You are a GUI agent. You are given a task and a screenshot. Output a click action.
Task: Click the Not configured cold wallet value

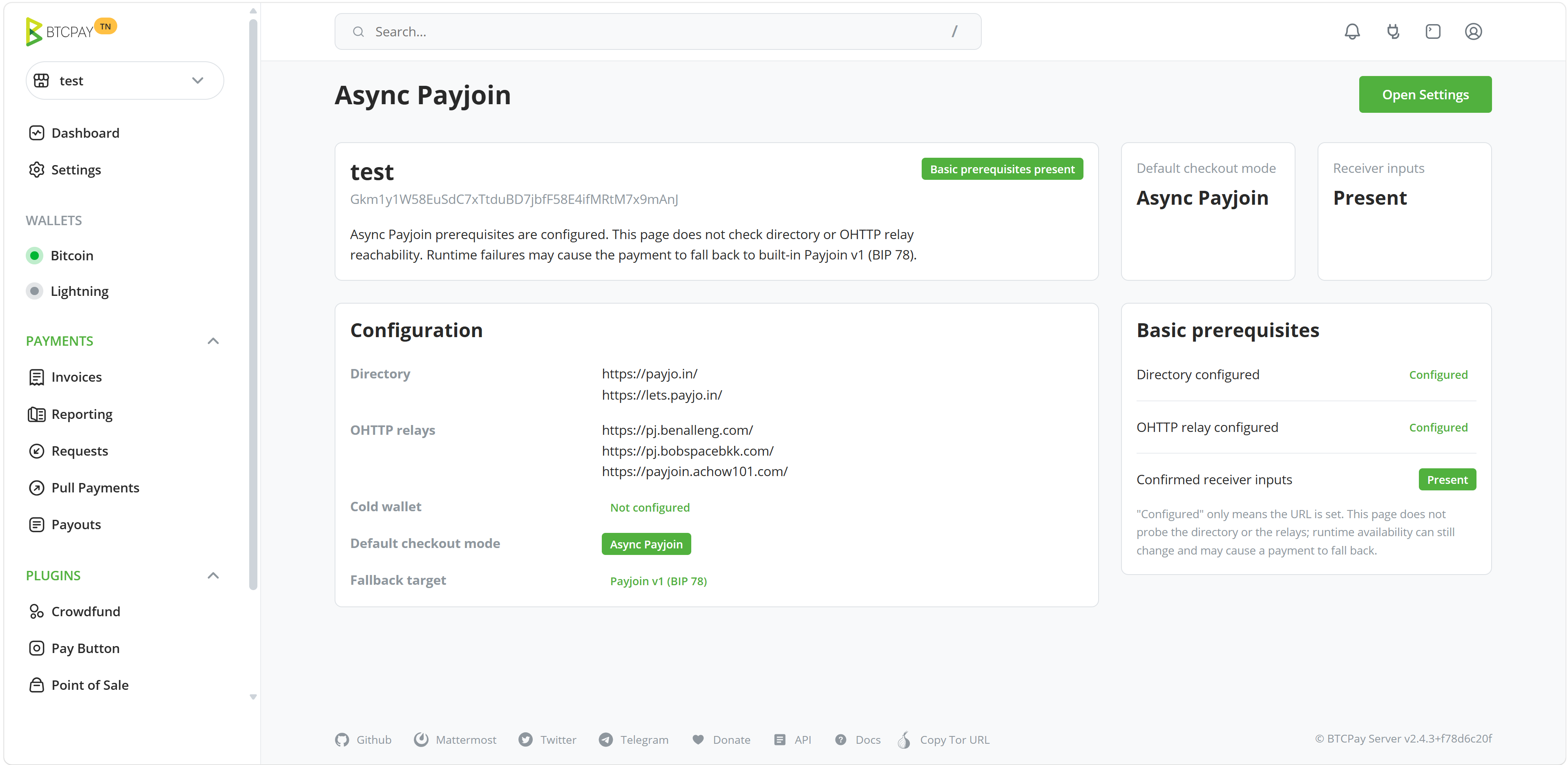coord(650,508)
